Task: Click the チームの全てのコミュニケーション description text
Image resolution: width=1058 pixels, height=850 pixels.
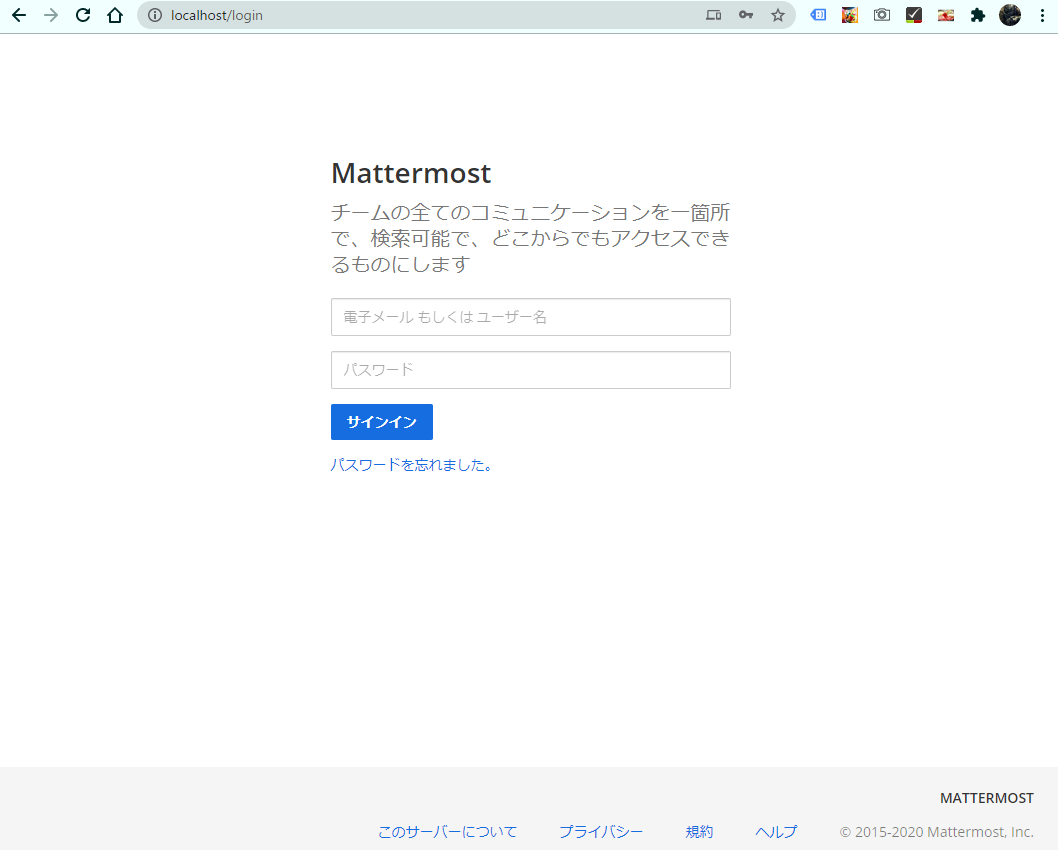Action: [530, 238]
